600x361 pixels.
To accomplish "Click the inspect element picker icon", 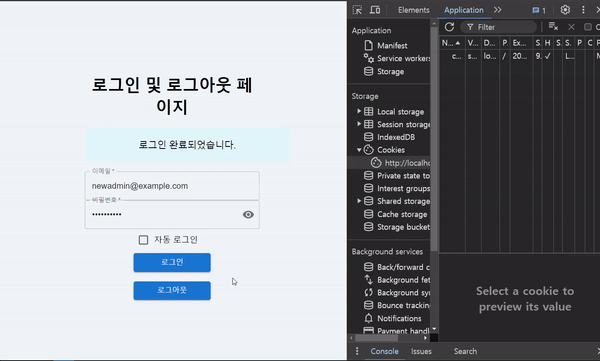I will point(357,10).
